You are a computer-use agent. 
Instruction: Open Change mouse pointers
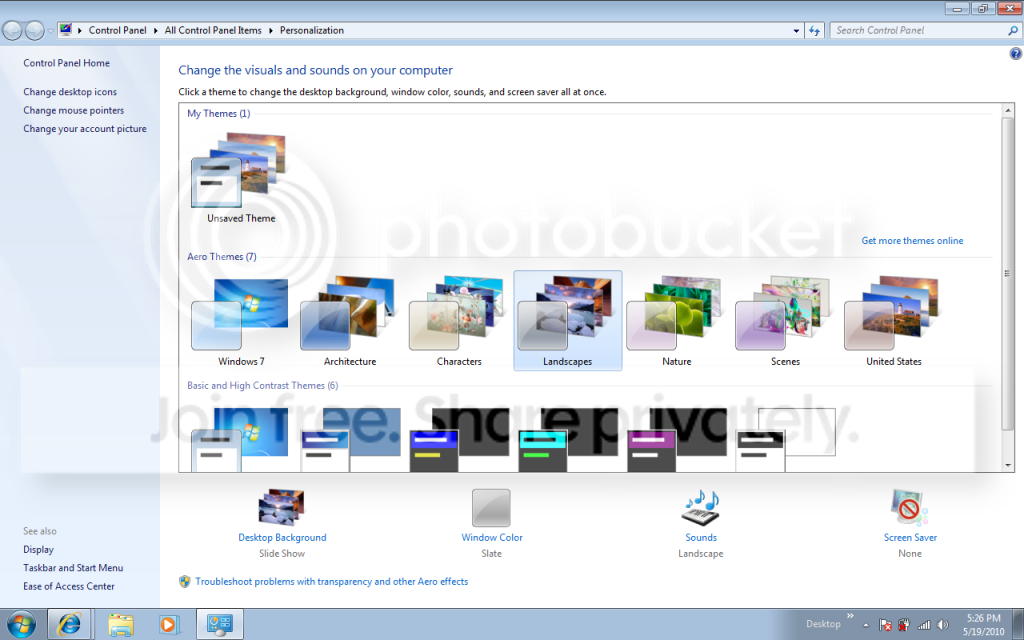[x=74, y=110]
